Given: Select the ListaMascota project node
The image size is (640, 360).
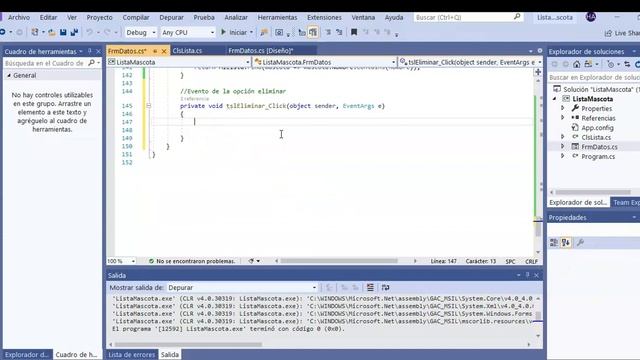Looking at the screenshot, I should (x=592, y=99).
